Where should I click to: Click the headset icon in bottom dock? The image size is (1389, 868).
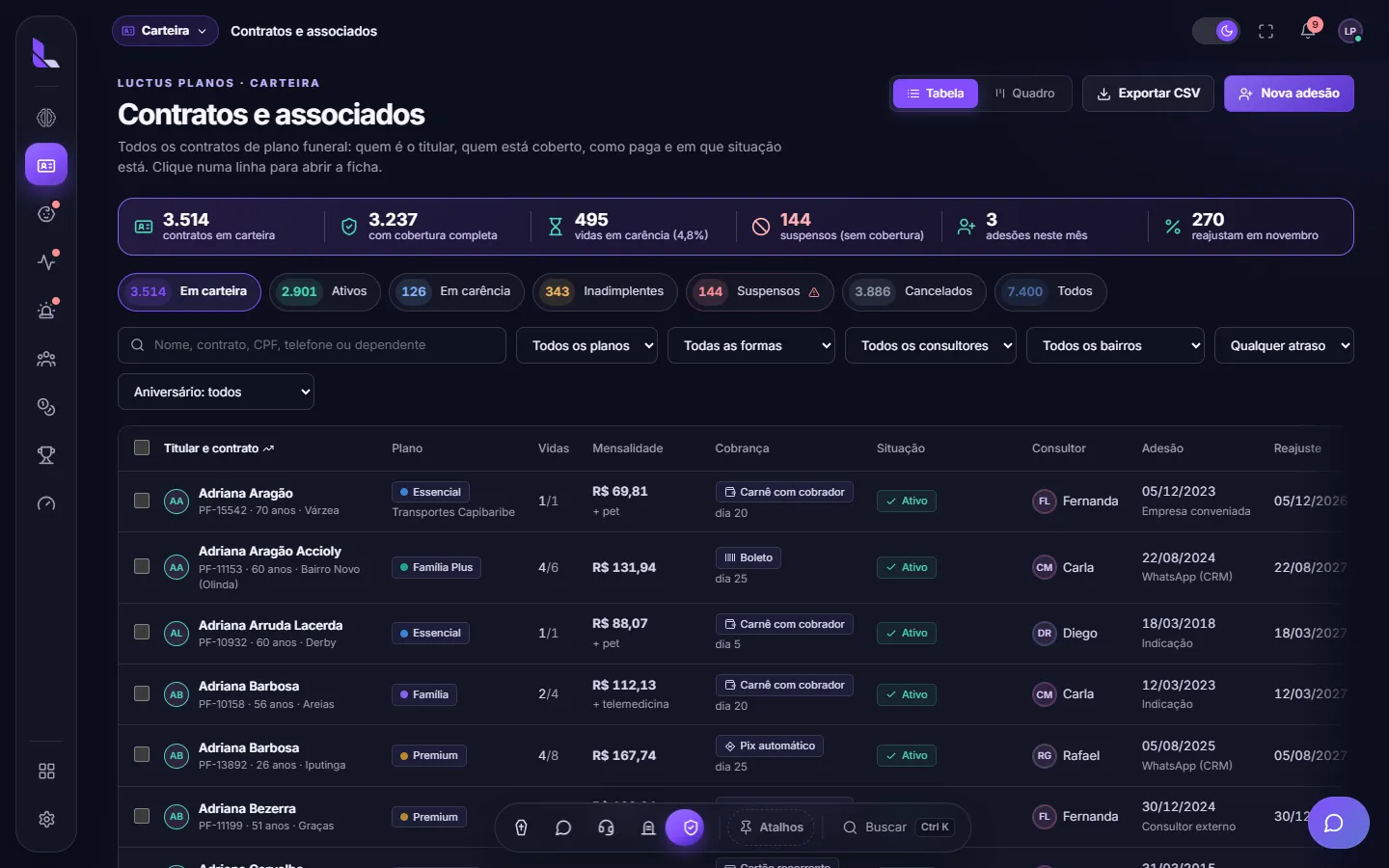(606, 827)
